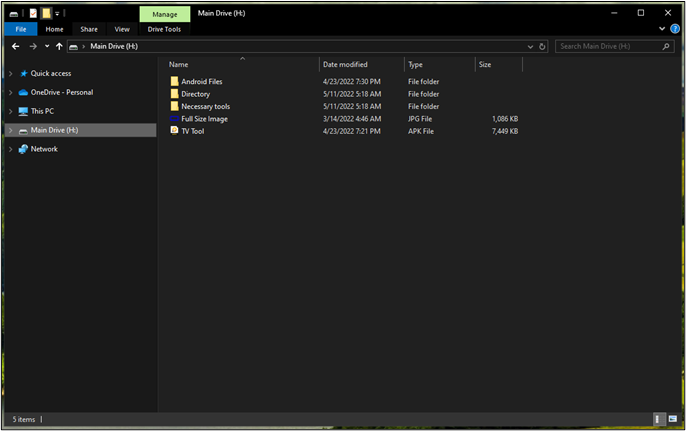Viewport: 686px width, 431px height.
Task: Go up one folder level
Action: [59, 46]
